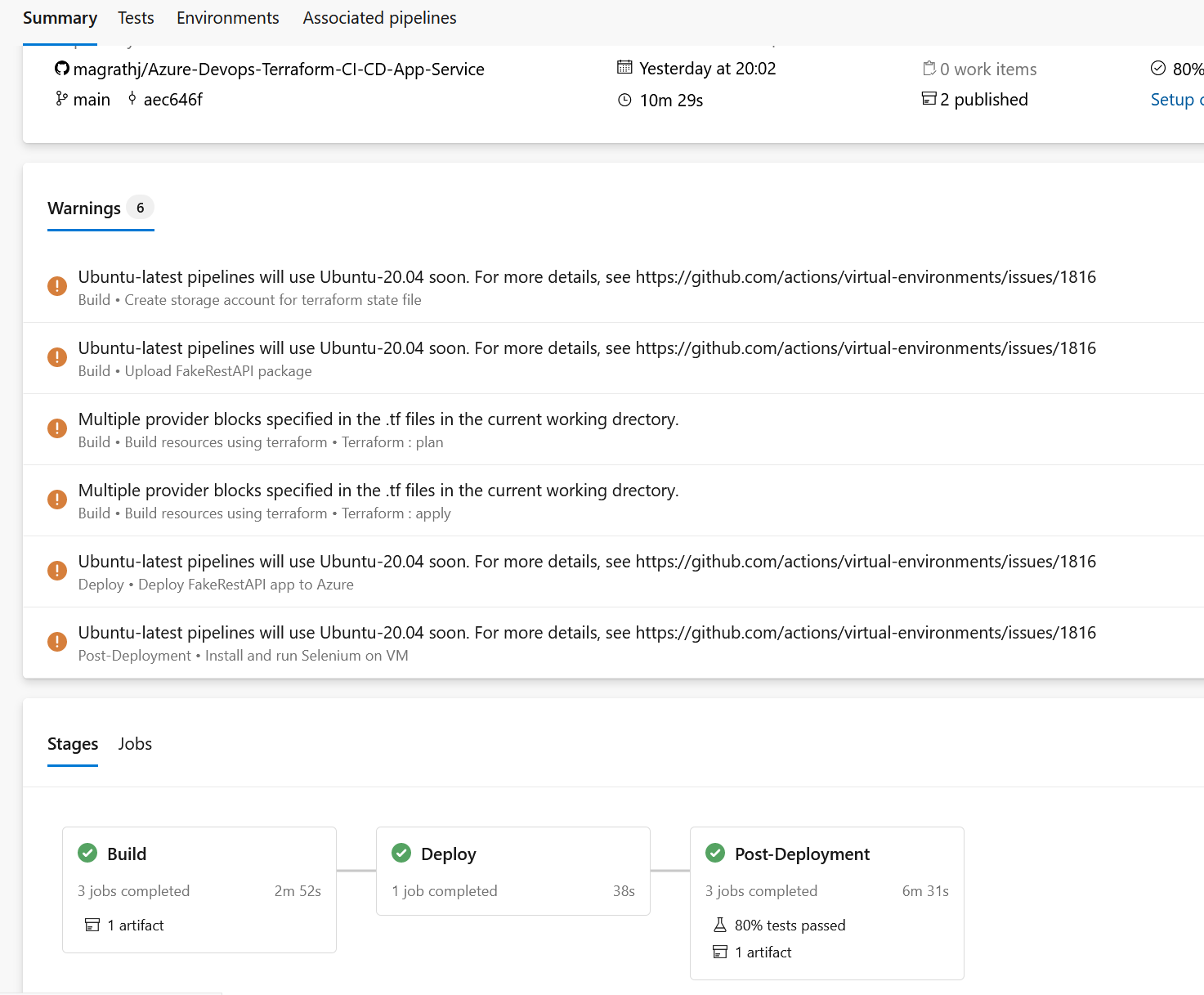Click the branch icon beside main
1204x995 pixels.
pyautogui.click(x=61, y=99)
